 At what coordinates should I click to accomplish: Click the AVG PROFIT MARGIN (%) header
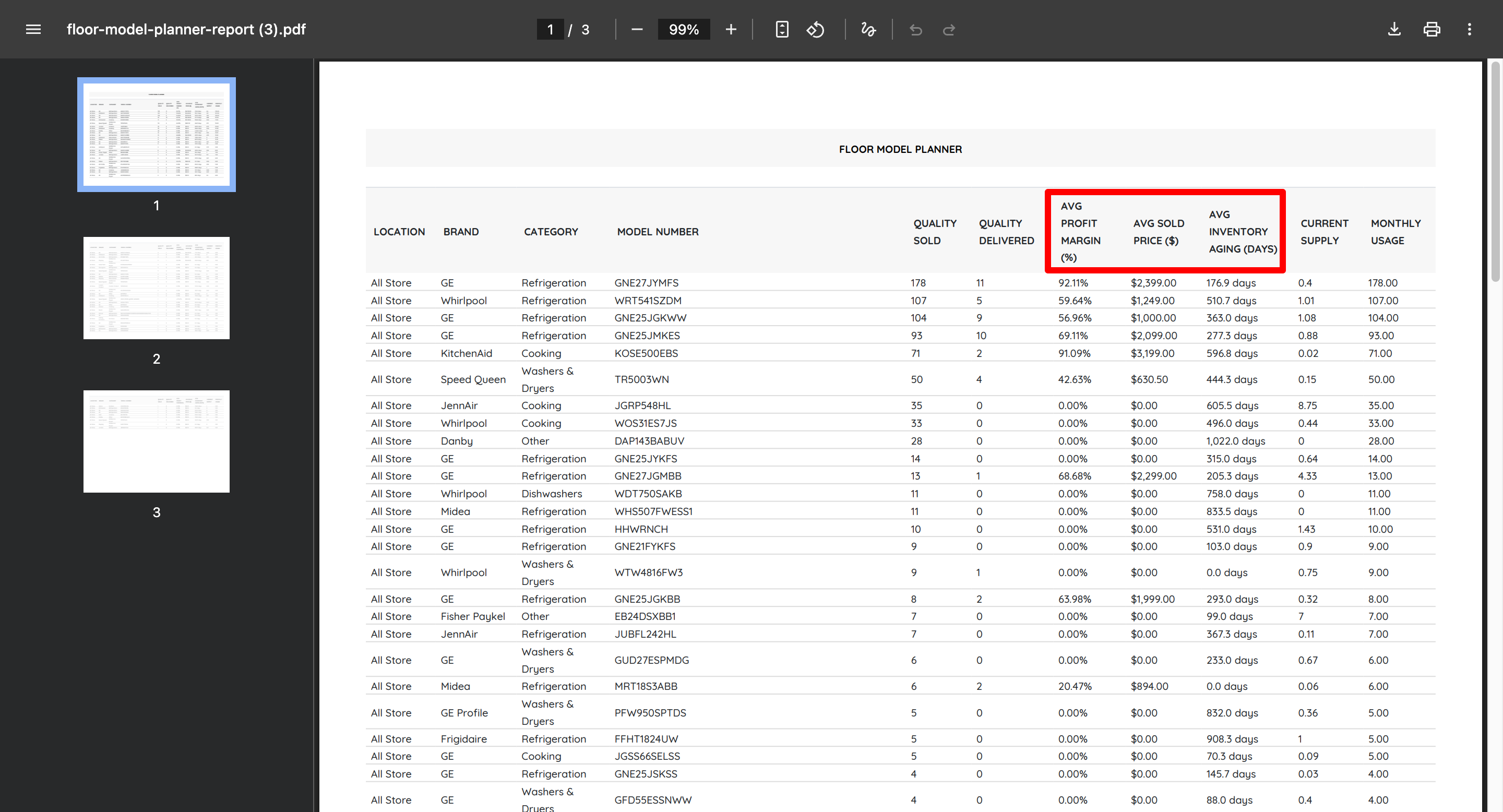[1081, 232]
